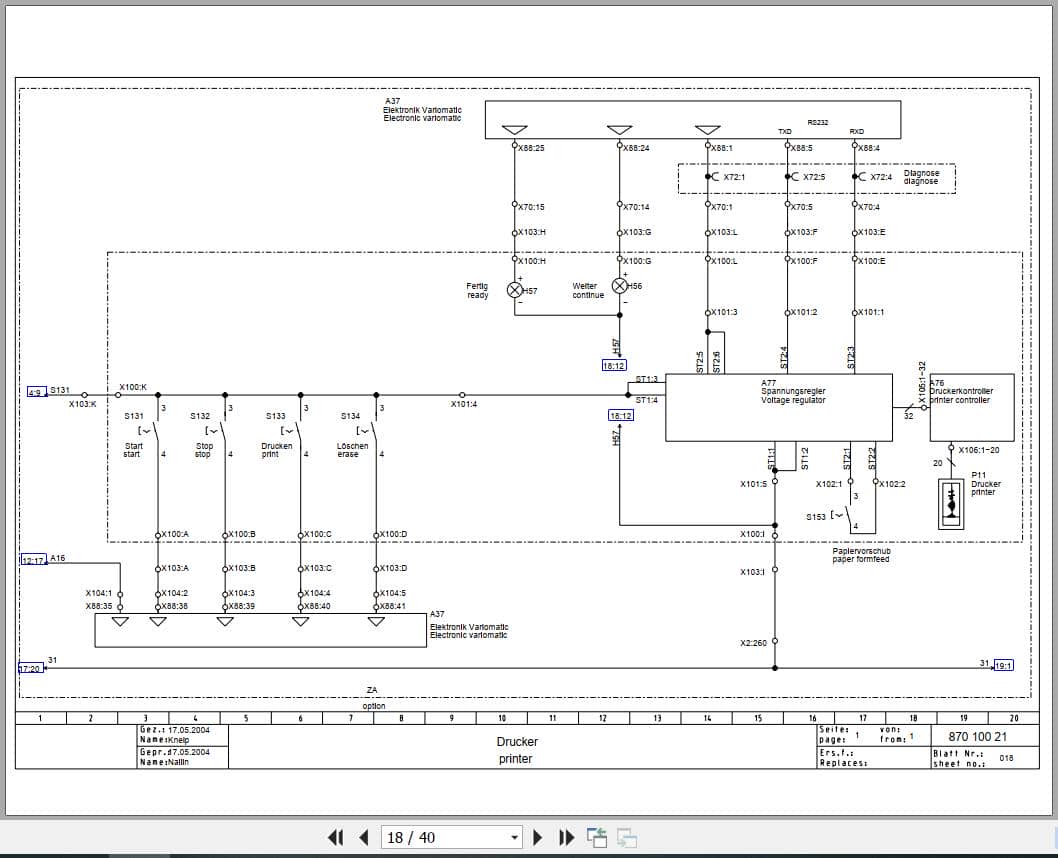Select the 'RS232' label in A37 block
This screenshot has width=1058, height=858.
coord(818,123)
